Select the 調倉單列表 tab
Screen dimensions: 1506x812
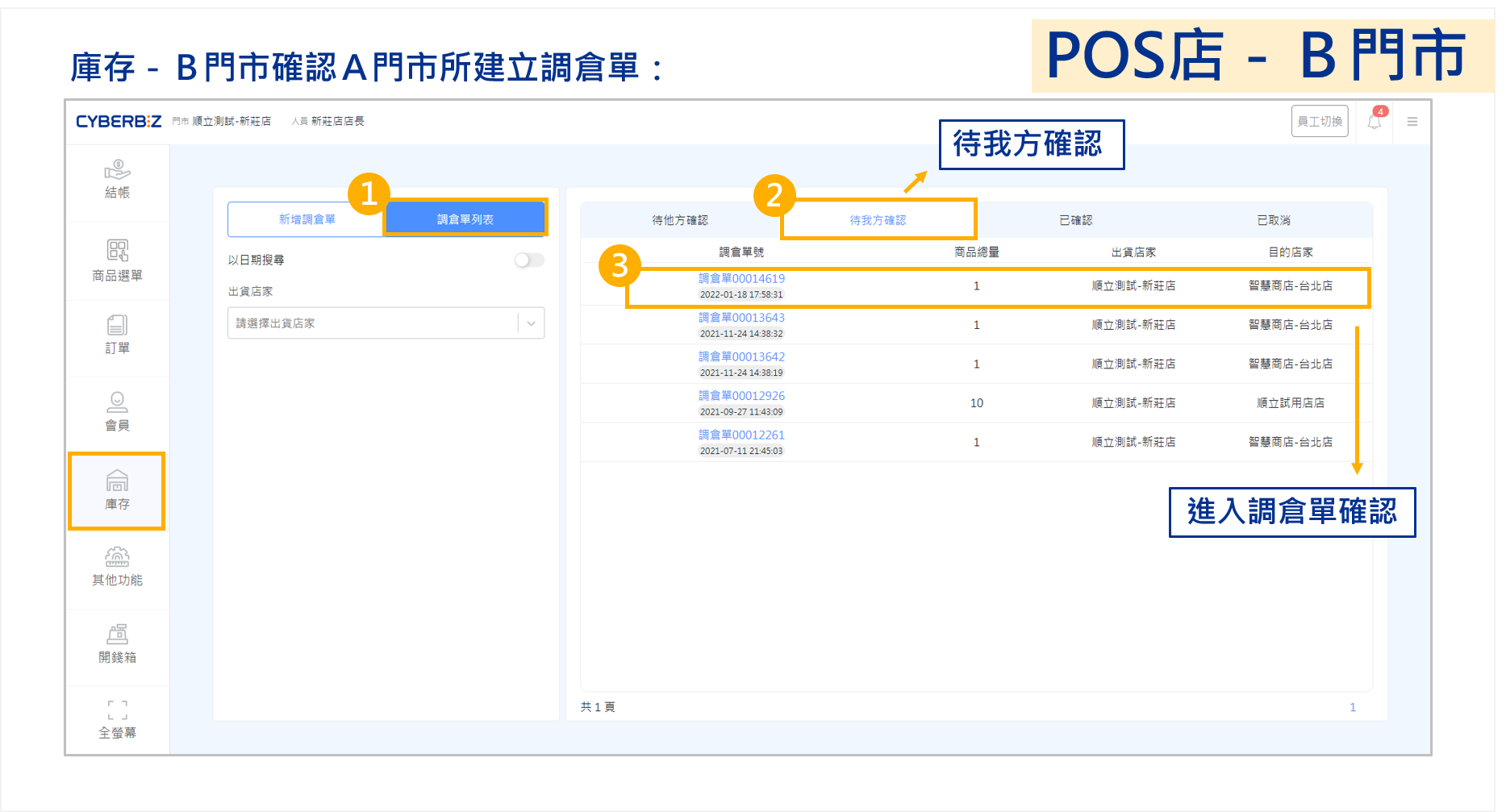pos(465,219)
